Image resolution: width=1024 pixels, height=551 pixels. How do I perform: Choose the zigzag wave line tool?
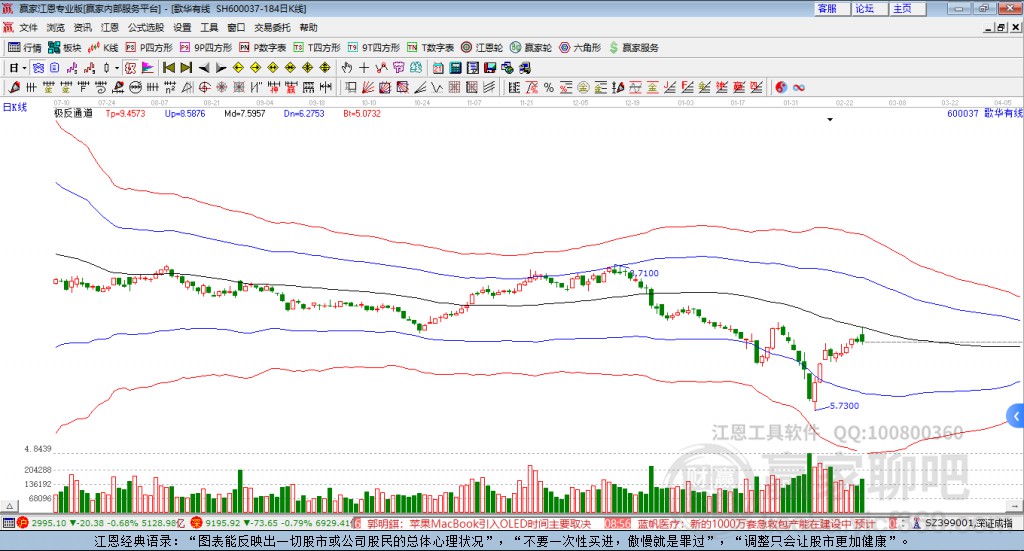click(x=436, y=87)
